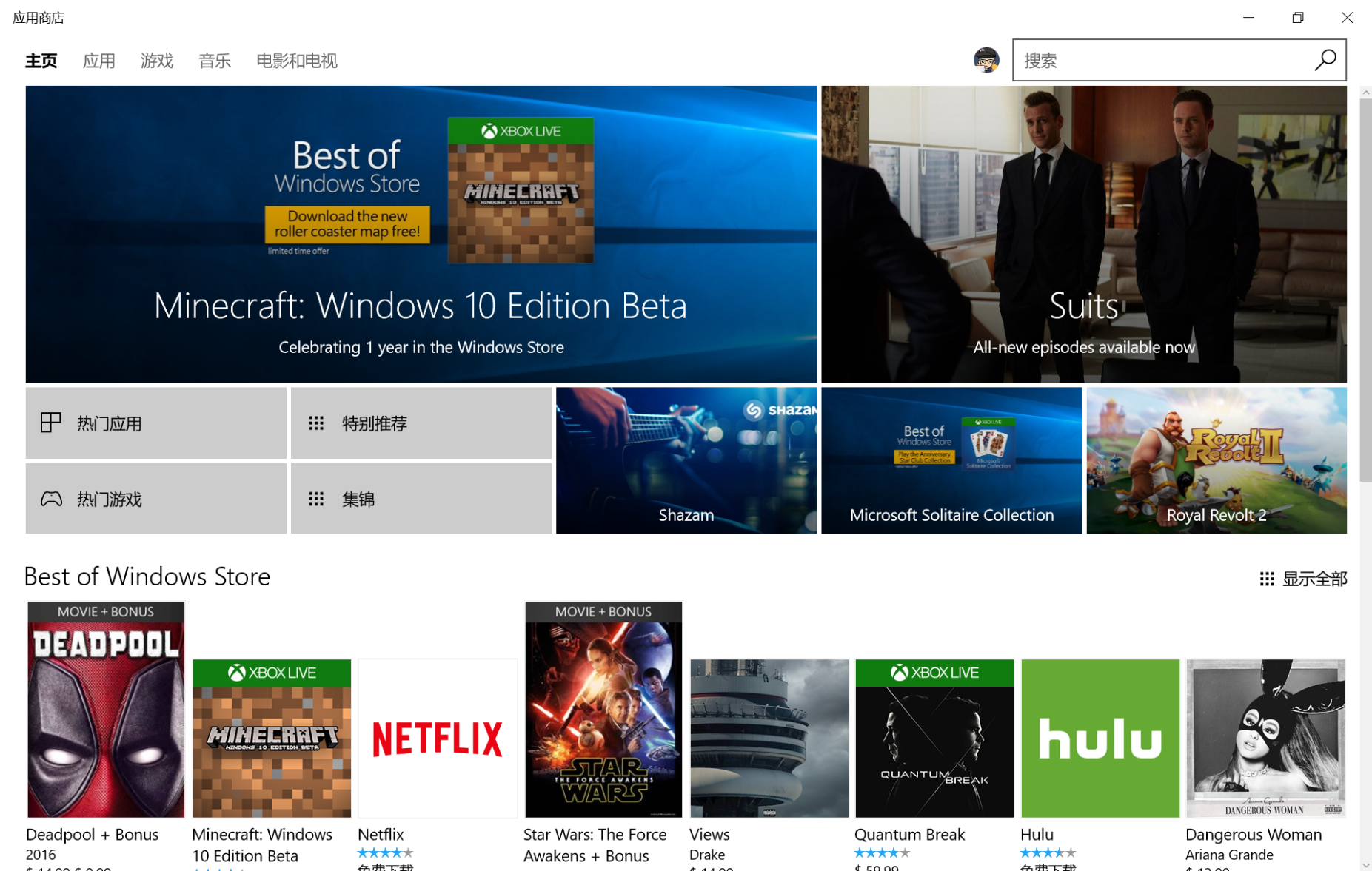Switch to the 电影和电视 tab
The width and height of the screenshot is (1372, 871).
pyautogui.click(x=296, y=61)
